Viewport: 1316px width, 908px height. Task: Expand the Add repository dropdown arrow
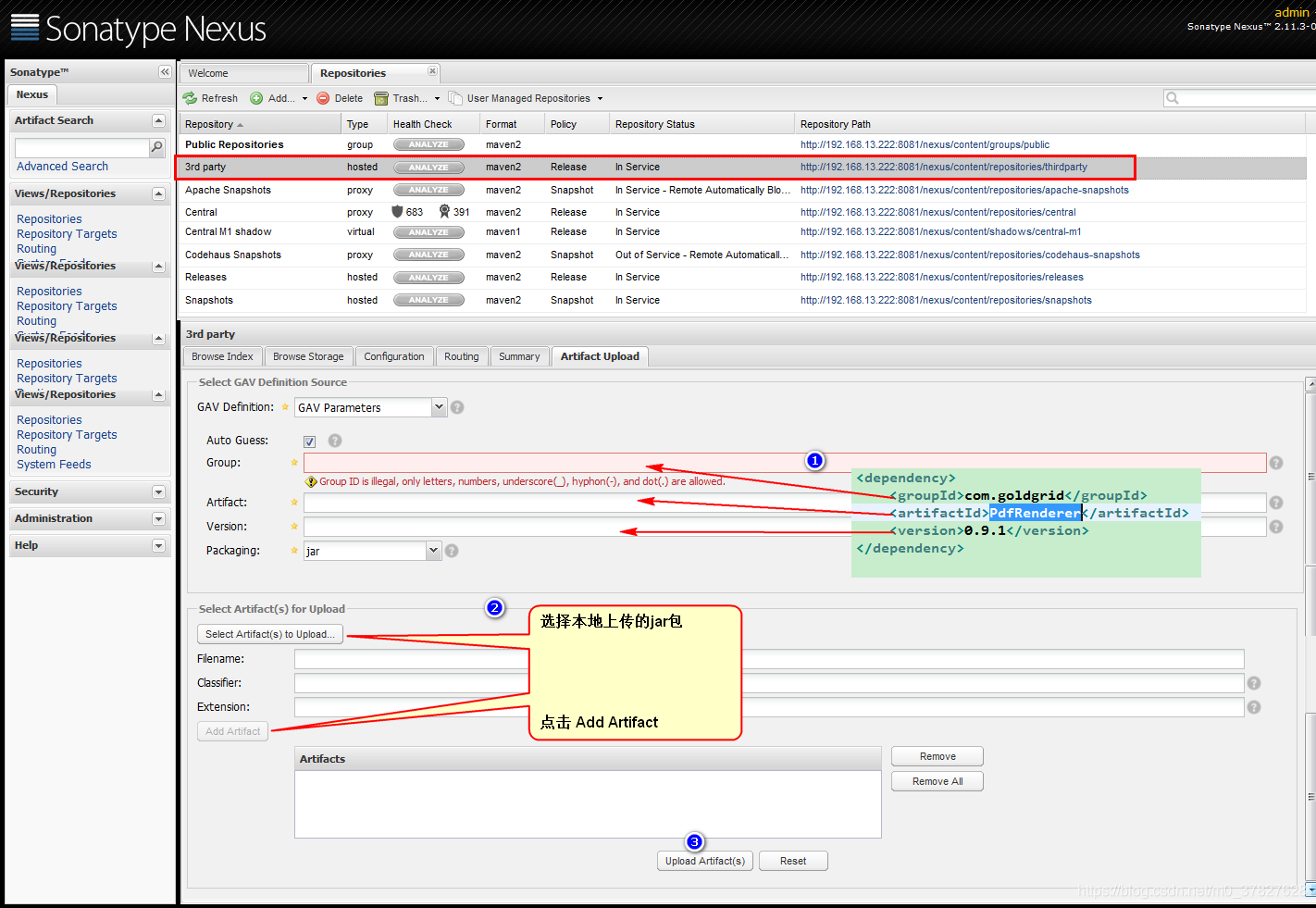click(x=304, y=98)
